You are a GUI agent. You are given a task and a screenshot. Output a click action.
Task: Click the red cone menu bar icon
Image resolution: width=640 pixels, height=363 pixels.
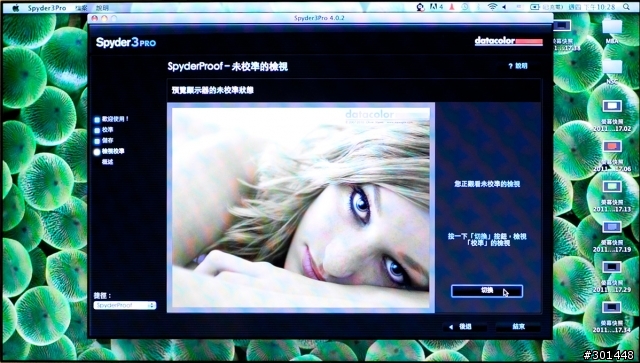click(452, 7)
